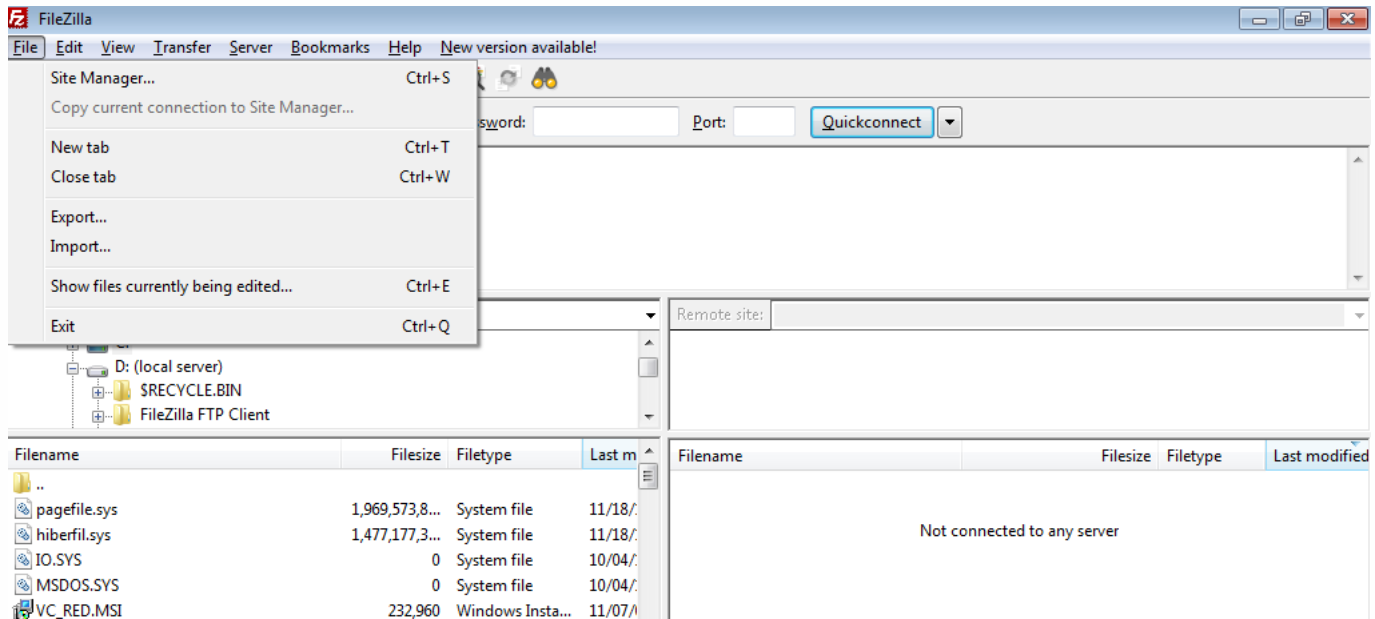The image size is (1375, 619).
Task: Click the Password input field
Action: (x=606, y=122)
